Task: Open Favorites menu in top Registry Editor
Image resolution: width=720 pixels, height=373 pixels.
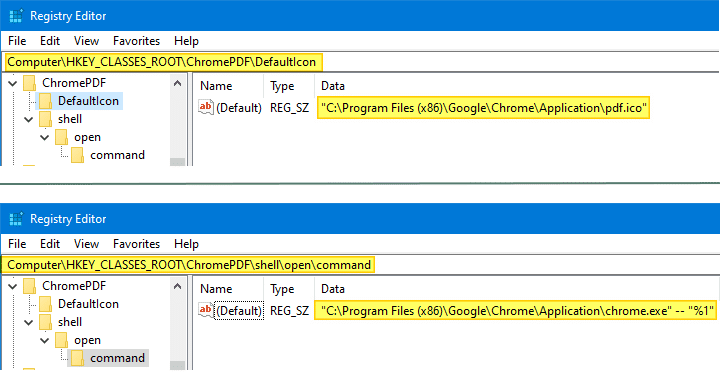Action: tap(136, 41)
